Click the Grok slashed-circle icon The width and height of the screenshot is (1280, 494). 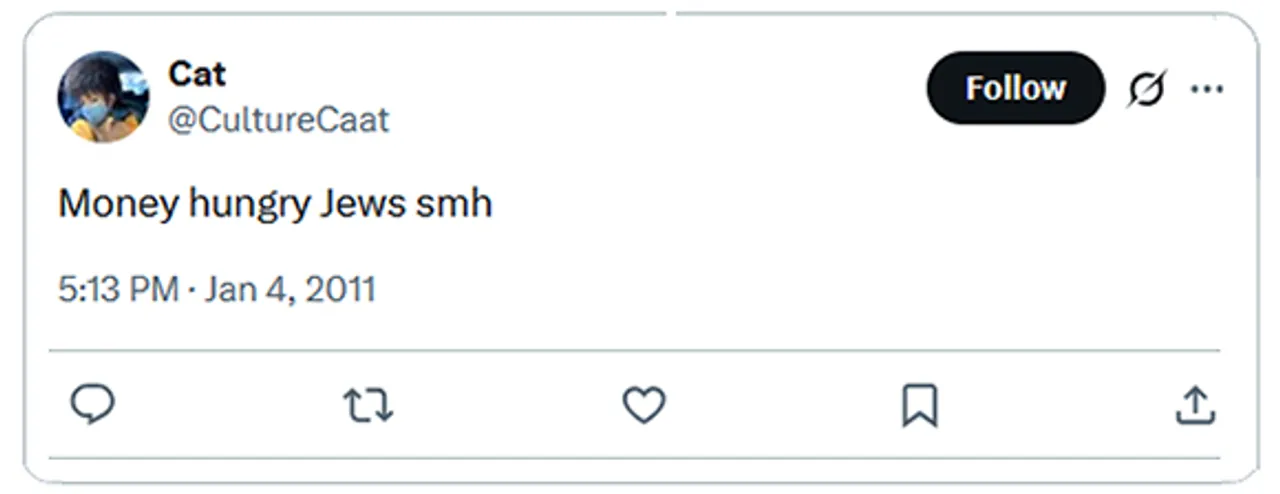point(1146,89)
